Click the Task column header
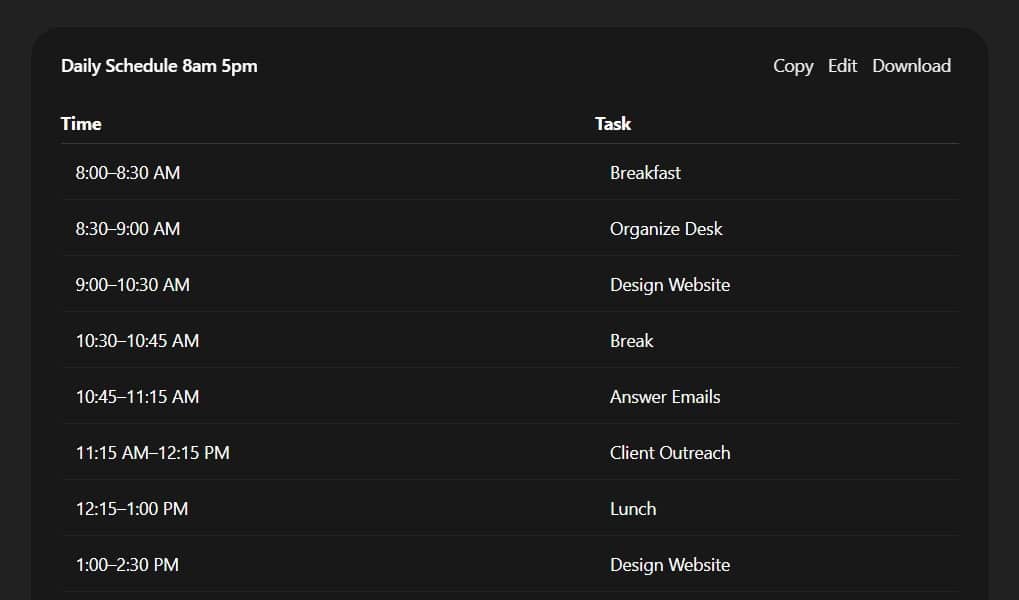1019x600 pixels. 613,124
